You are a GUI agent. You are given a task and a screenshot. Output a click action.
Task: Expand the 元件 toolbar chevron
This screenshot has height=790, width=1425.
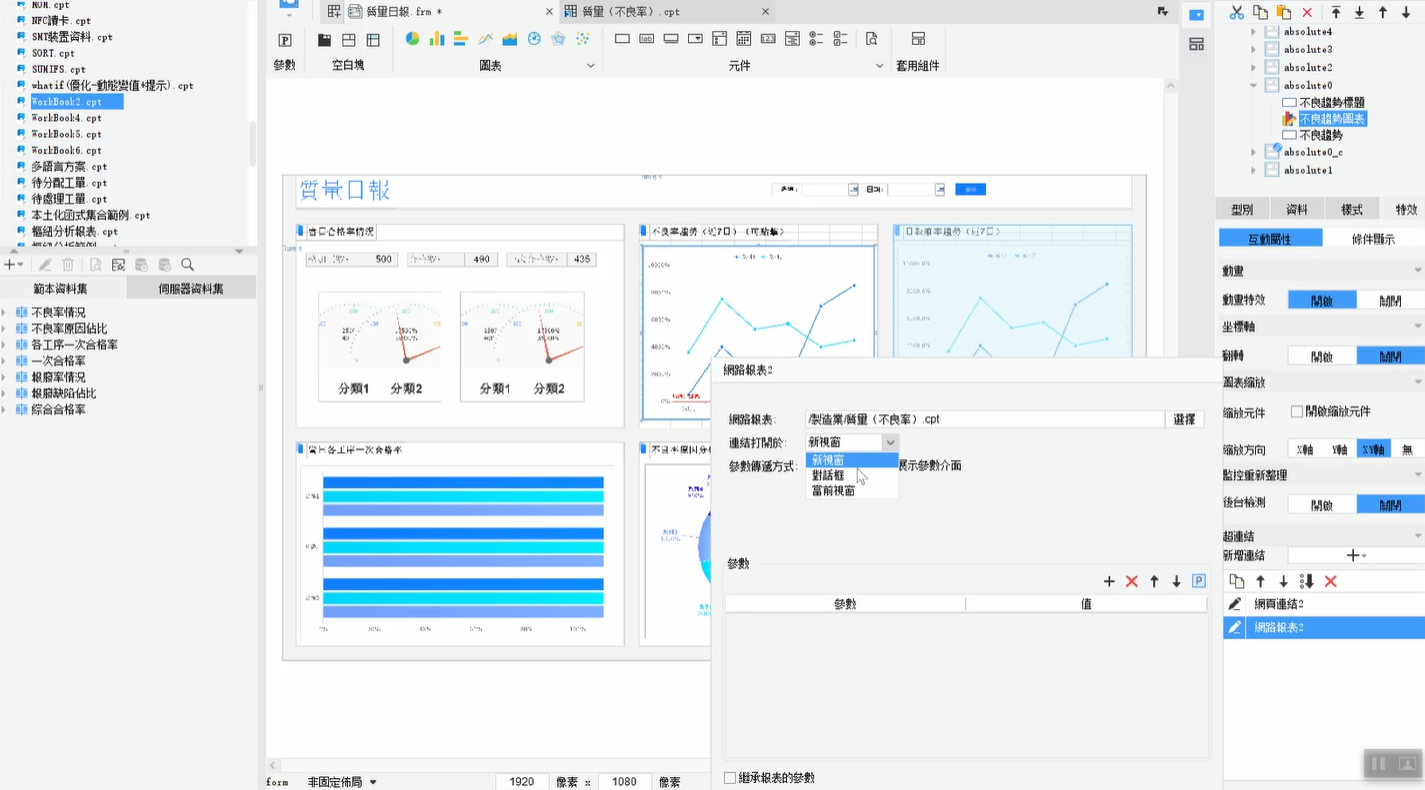pos(880,66)
